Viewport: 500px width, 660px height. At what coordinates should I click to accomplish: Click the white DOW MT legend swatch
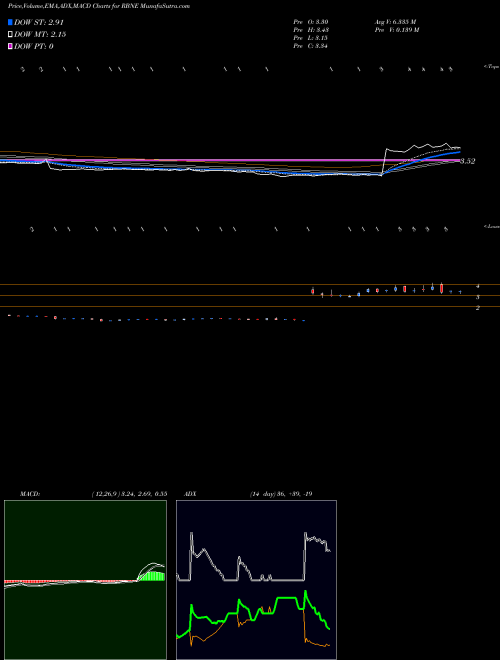[10, 34]
